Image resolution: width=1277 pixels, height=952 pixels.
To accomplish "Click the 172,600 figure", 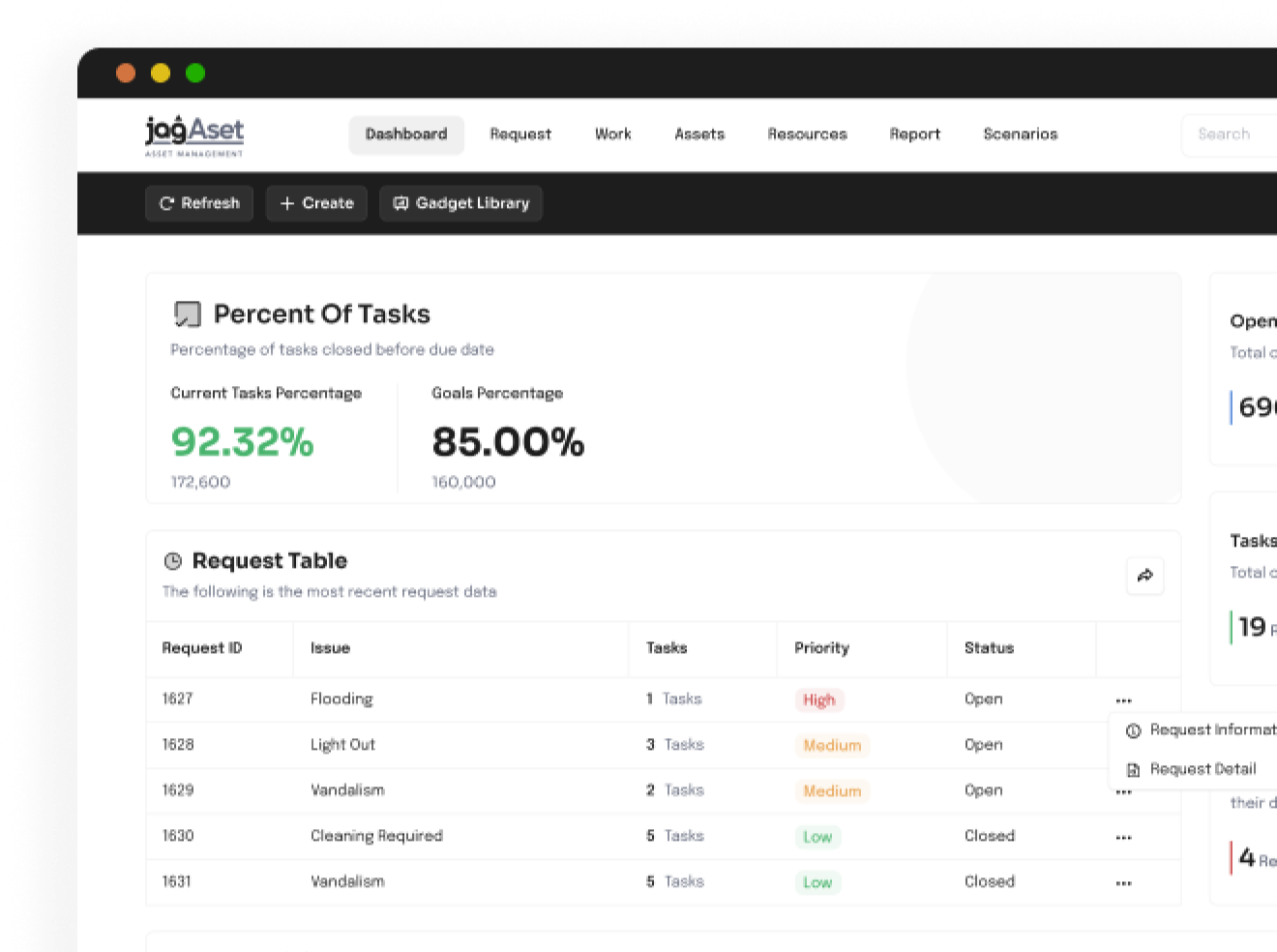I will [x=200, y=482].
